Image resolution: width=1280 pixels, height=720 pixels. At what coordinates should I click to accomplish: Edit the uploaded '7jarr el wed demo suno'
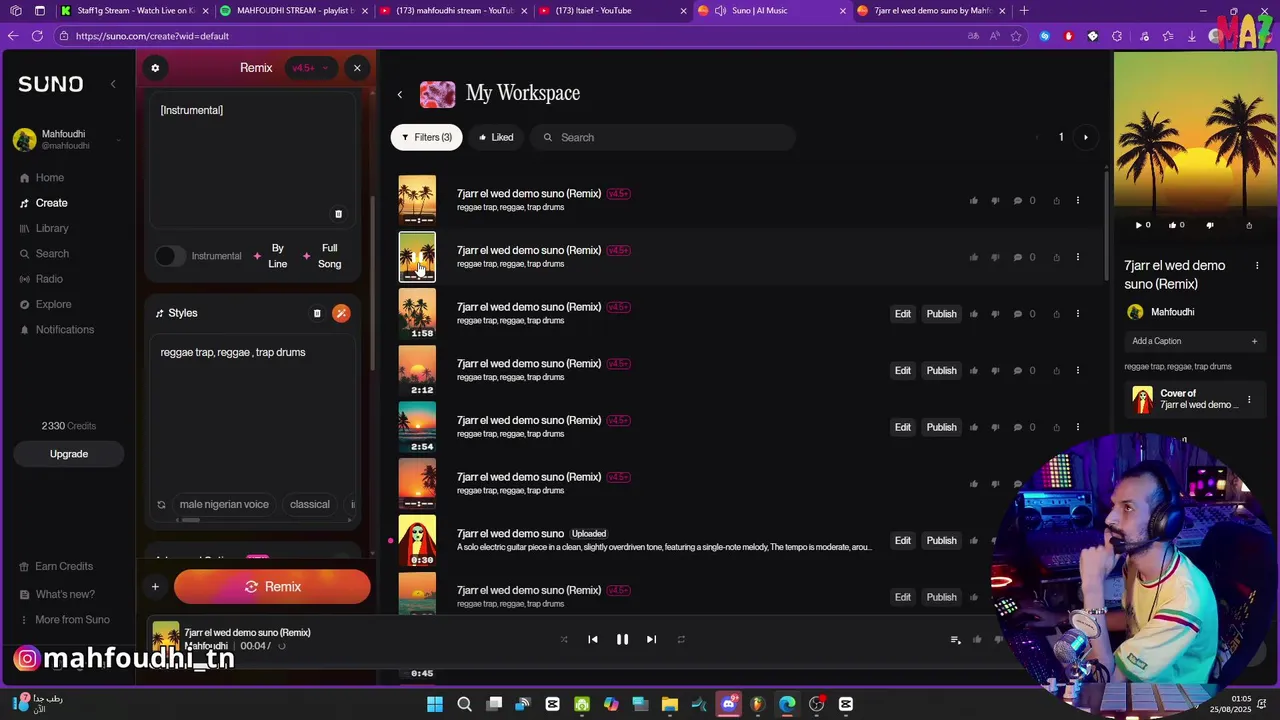(x=903, y=541)
